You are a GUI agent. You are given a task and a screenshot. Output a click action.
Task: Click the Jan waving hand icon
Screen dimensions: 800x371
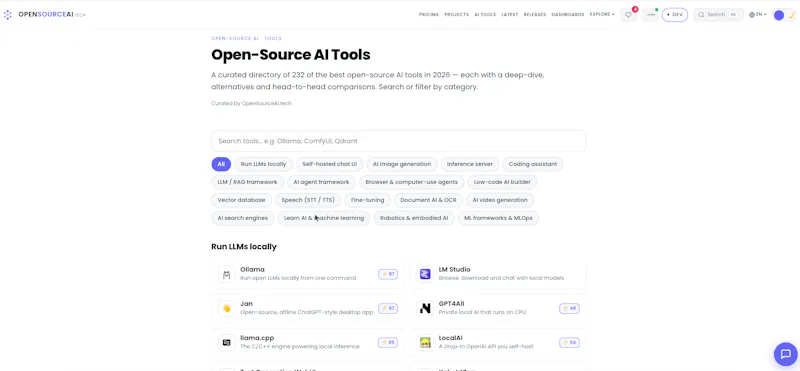pos(227,308)
